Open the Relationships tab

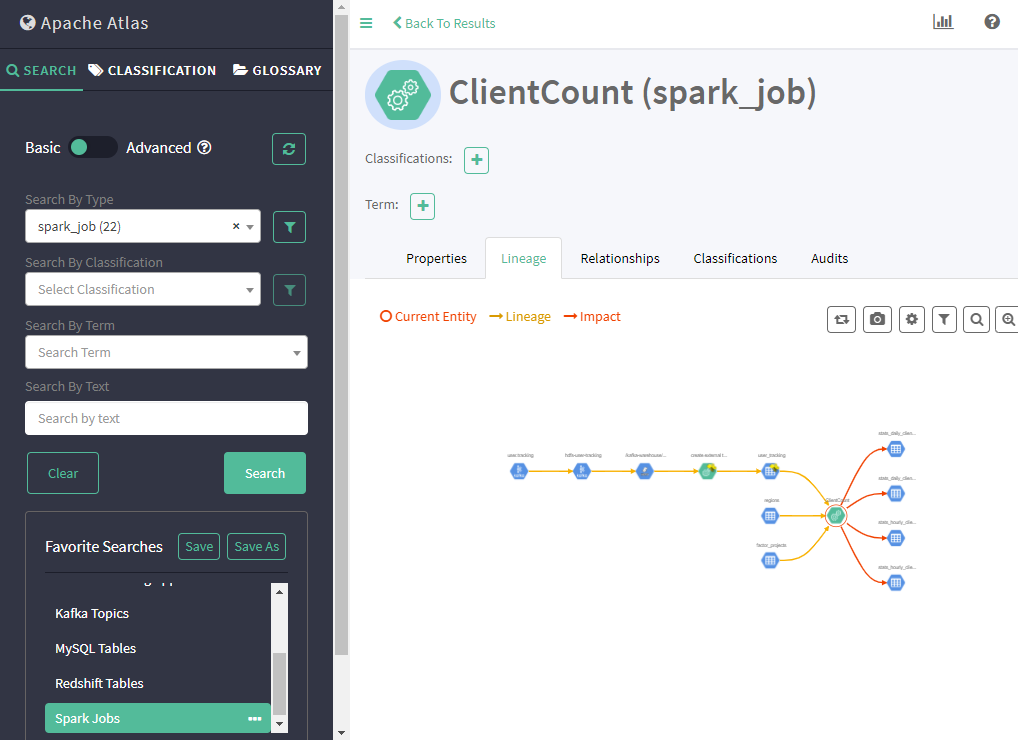620,258
